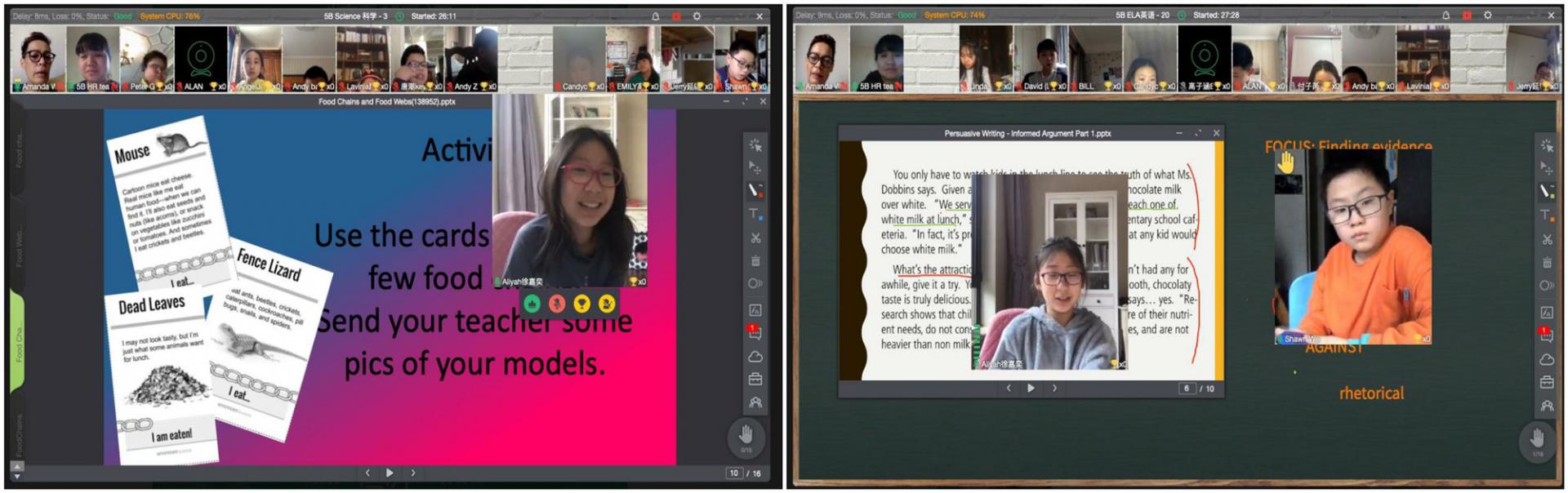
Task: Open the toolbox in Science window
Action: coord(755,379)
